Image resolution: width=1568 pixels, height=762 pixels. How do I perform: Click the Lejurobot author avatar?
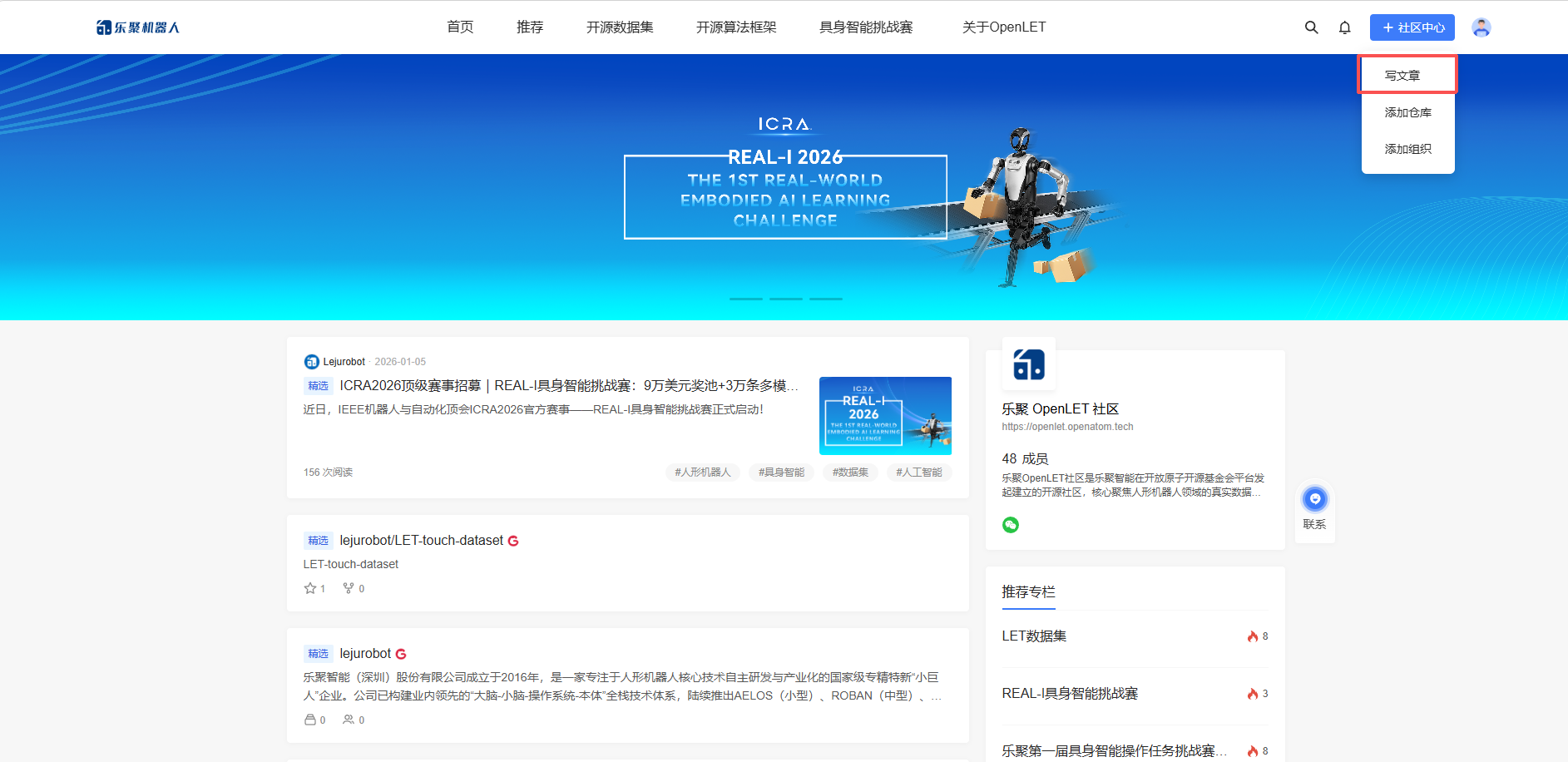point(311,362)
